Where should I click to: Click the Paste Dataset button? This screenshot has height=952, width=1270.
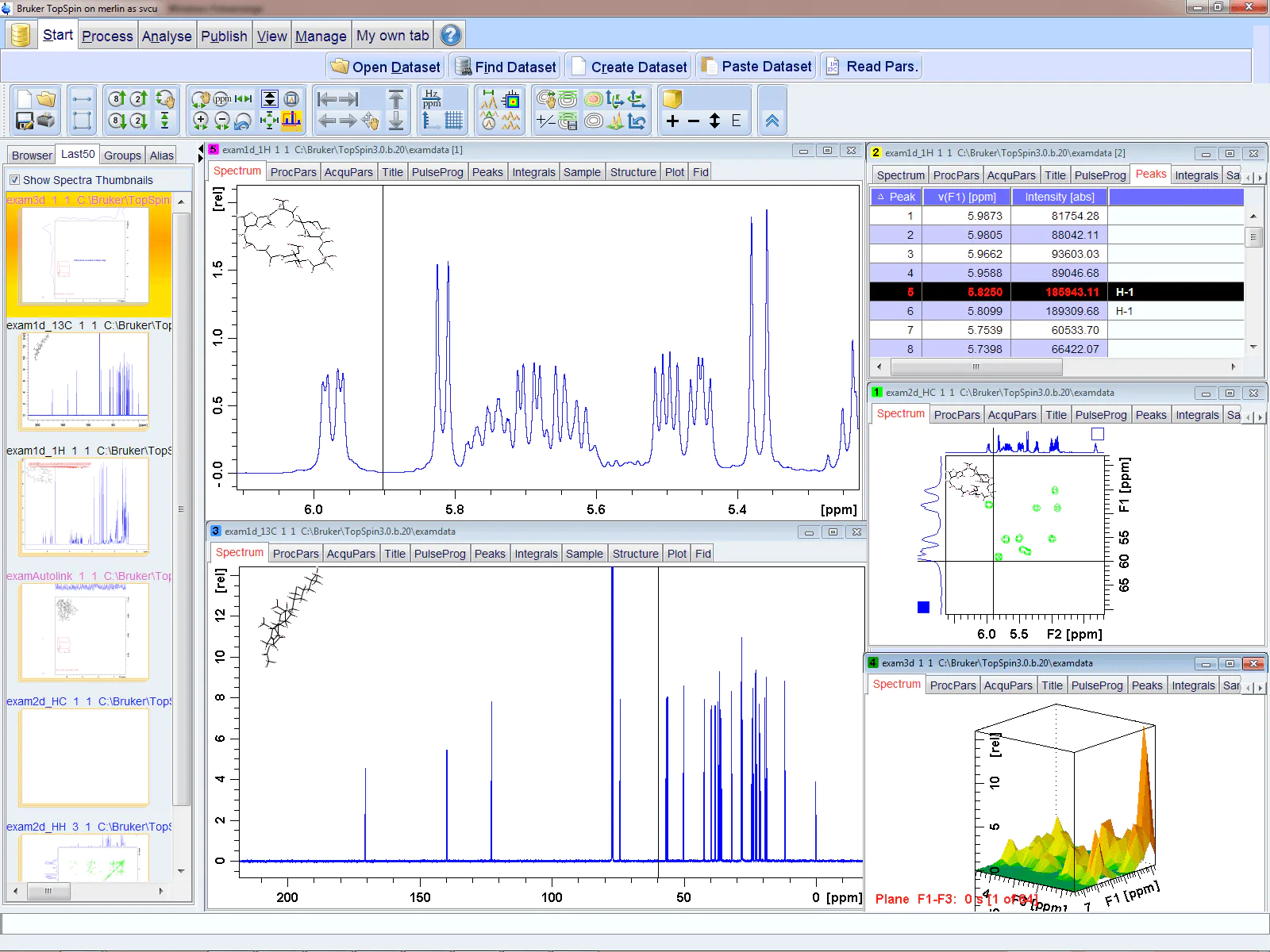coord(757,67)
